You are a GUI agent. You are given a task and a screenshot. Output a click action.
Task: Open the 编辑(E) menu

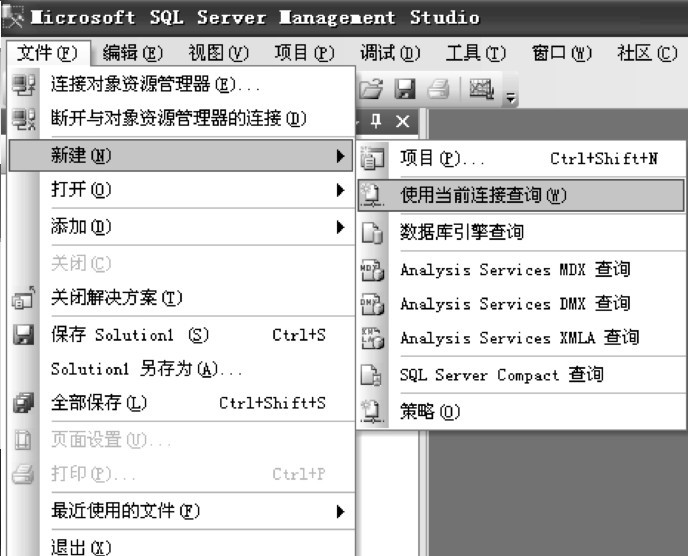coord(133,54)
